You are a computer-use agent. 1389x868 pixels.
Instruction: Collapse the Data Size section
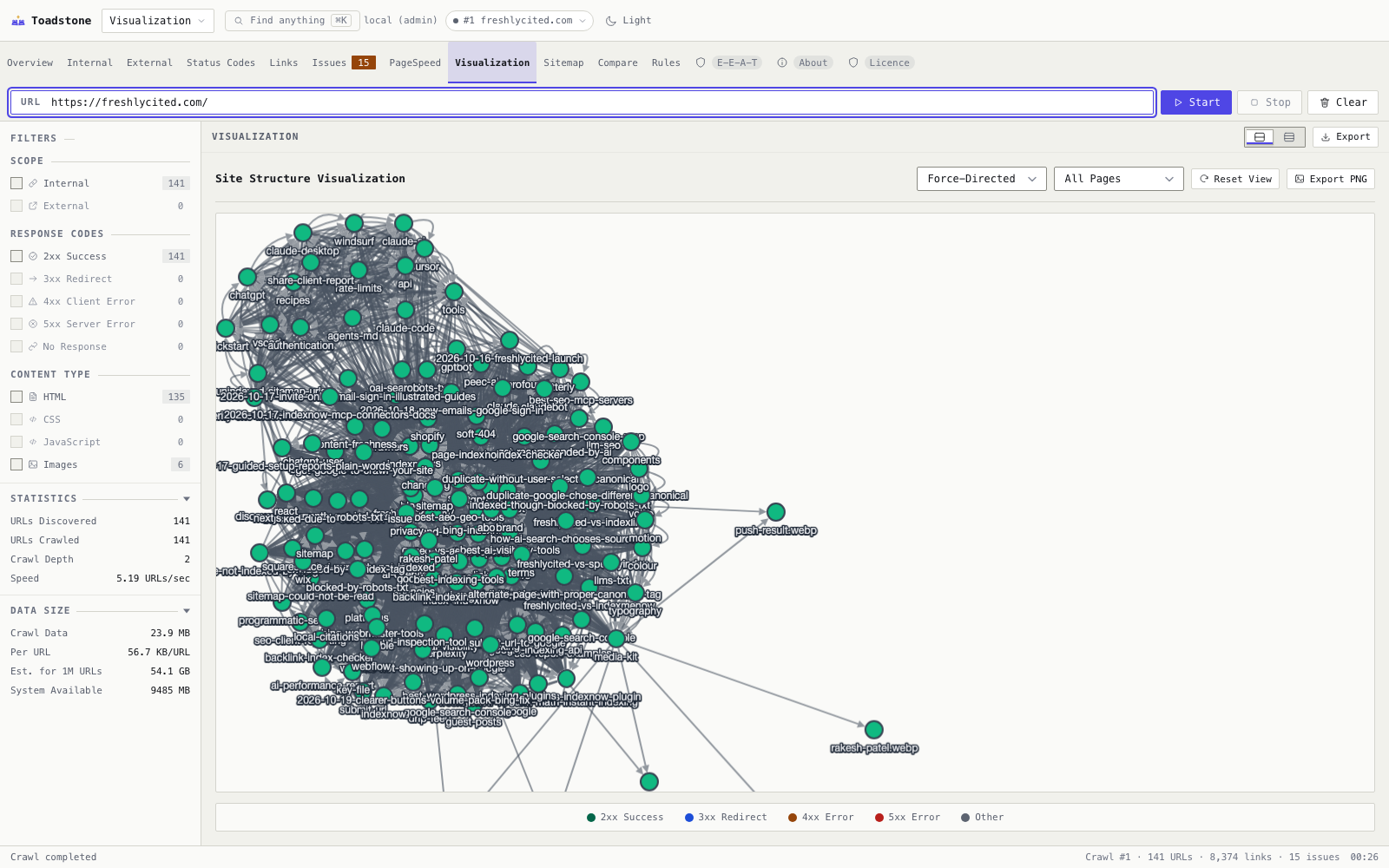187,610
